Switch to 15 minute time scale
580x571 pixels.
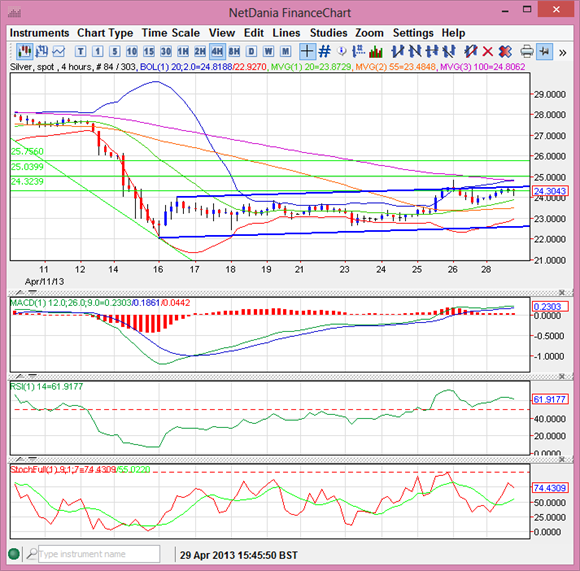tap(149, 51)
